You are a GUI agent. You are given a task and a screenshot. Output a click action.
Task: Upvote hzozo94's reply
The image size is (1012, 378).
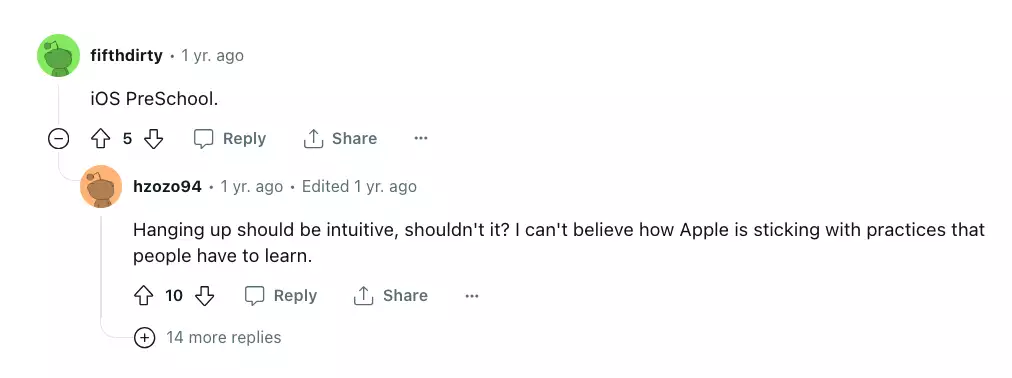tap(143, 296)
